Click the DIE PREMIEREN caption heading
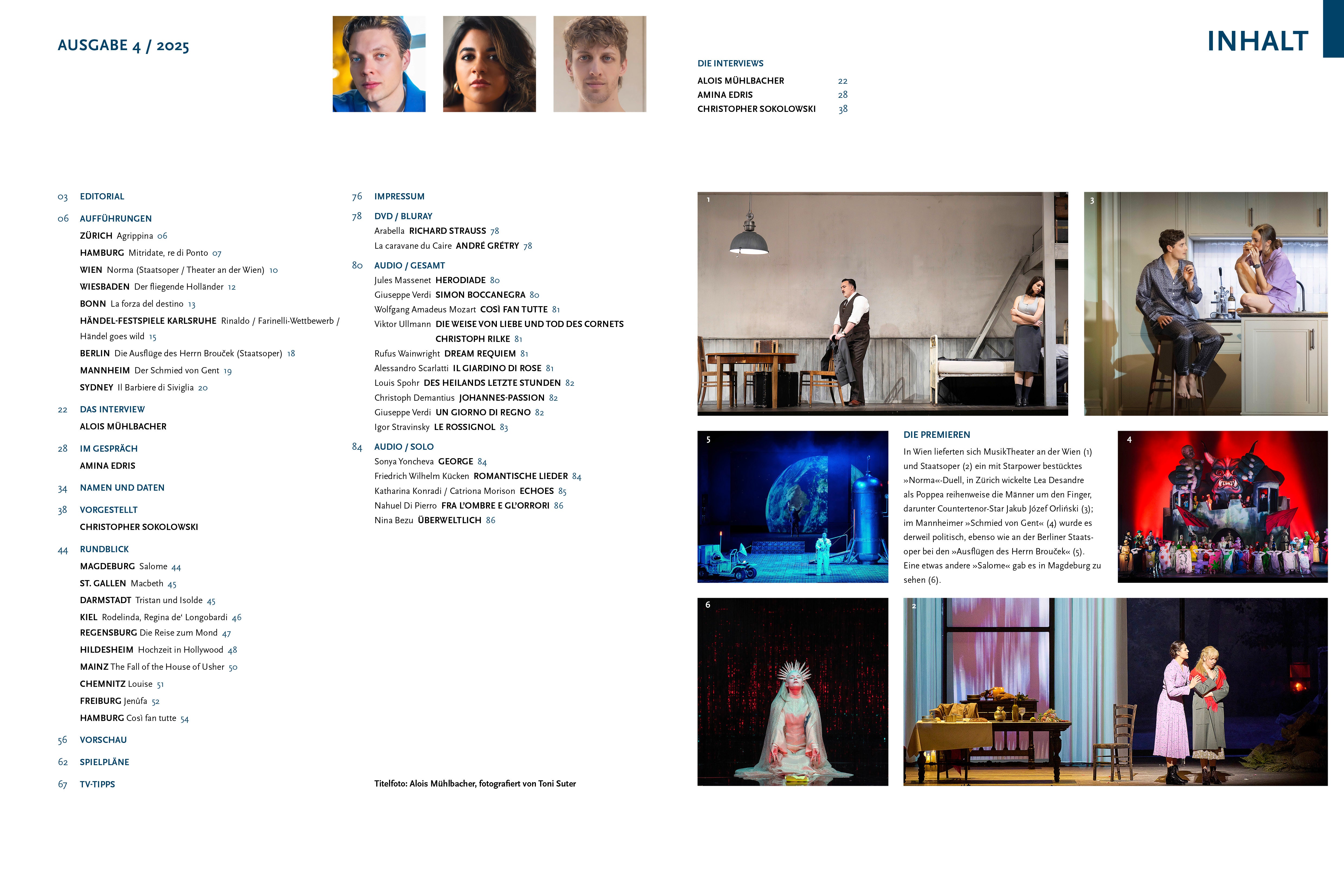 coord(937,435)
